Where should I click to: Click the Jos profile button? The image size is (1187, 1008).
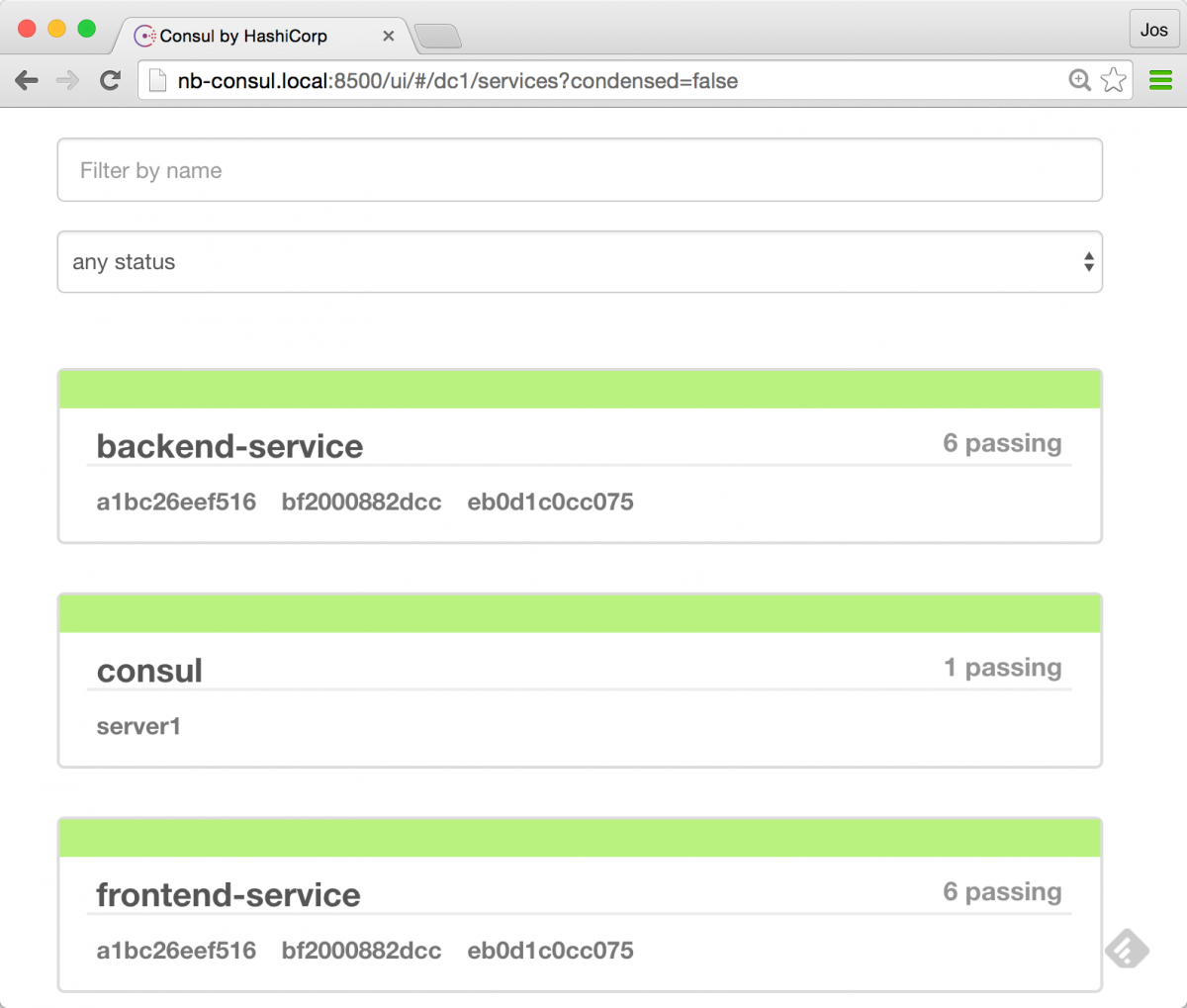[1153, 30]
